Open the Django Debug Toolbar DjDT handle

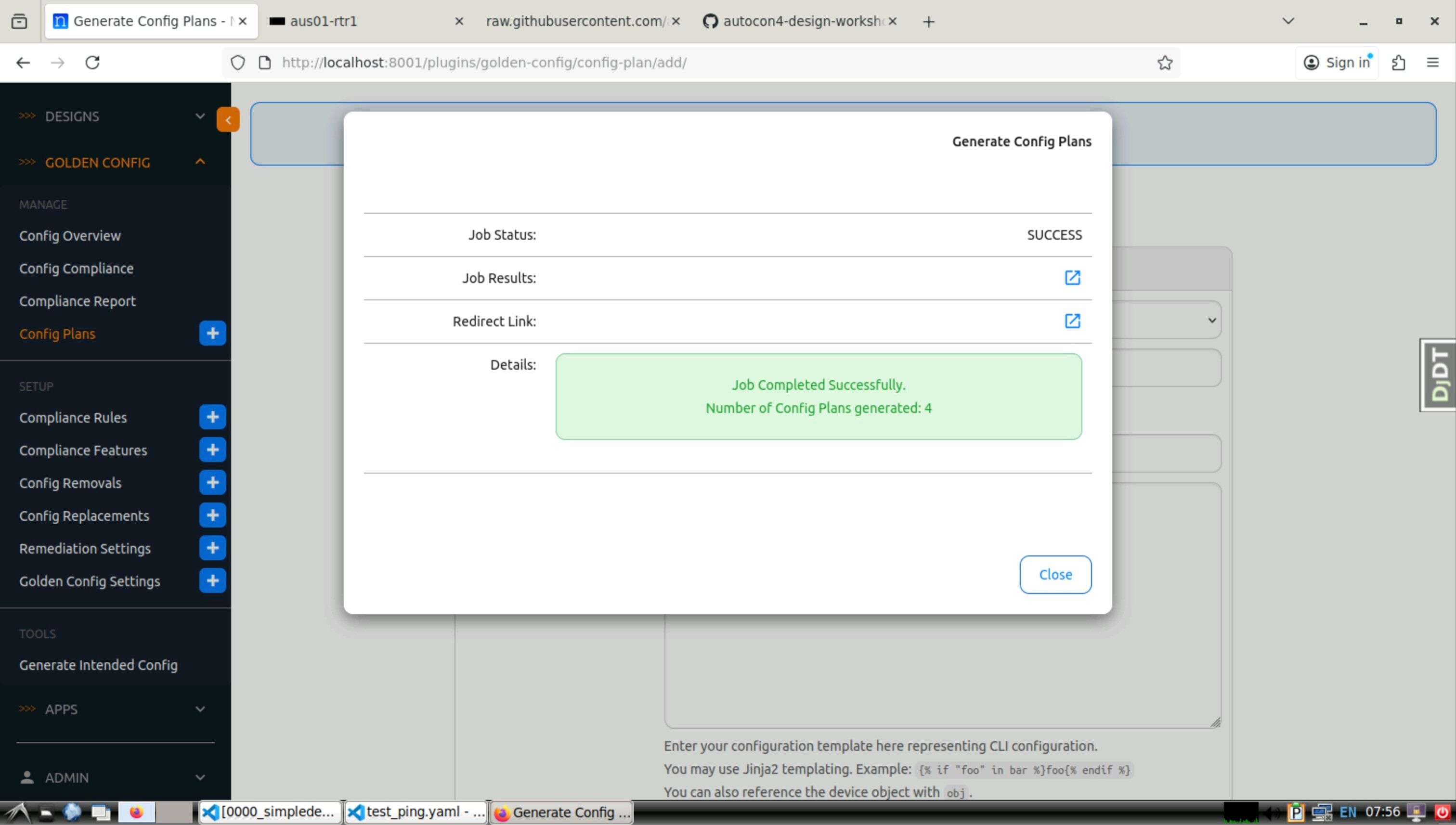pos(1438,374)
